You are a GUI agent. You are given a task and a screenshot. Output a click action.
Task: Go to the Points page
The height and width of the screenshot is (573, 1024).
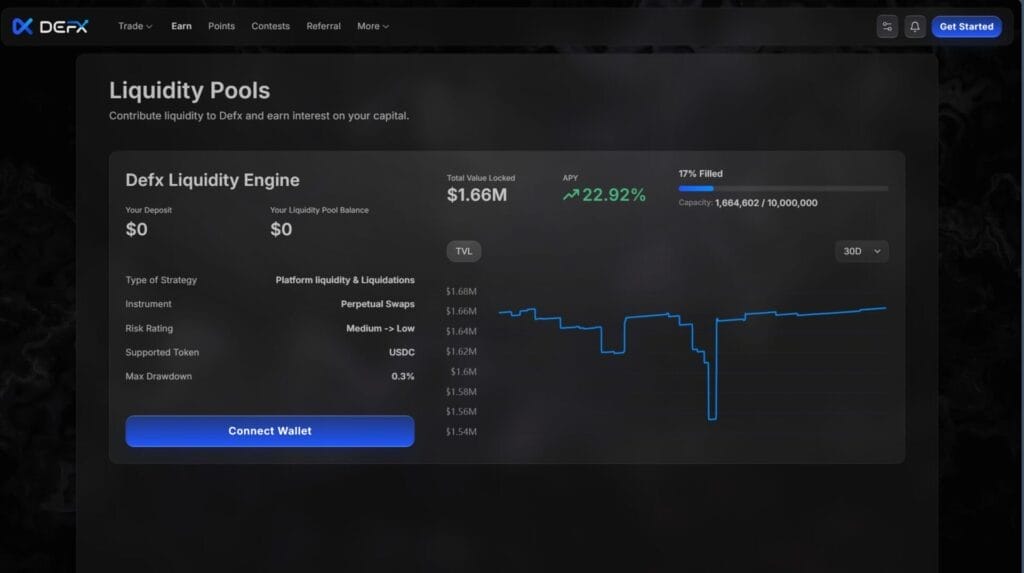click(221, 26)
